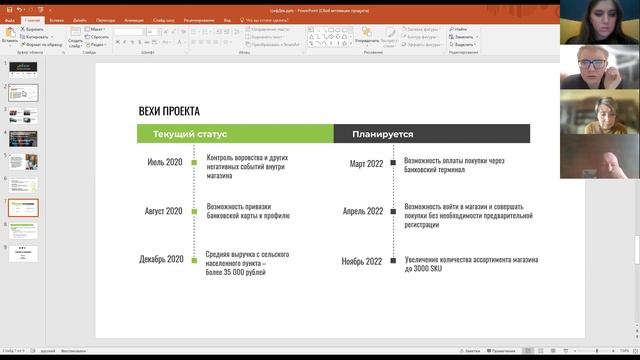Cut selection with Вырезать
Viewport: 640px width, 360px height.
click(32, 29)
